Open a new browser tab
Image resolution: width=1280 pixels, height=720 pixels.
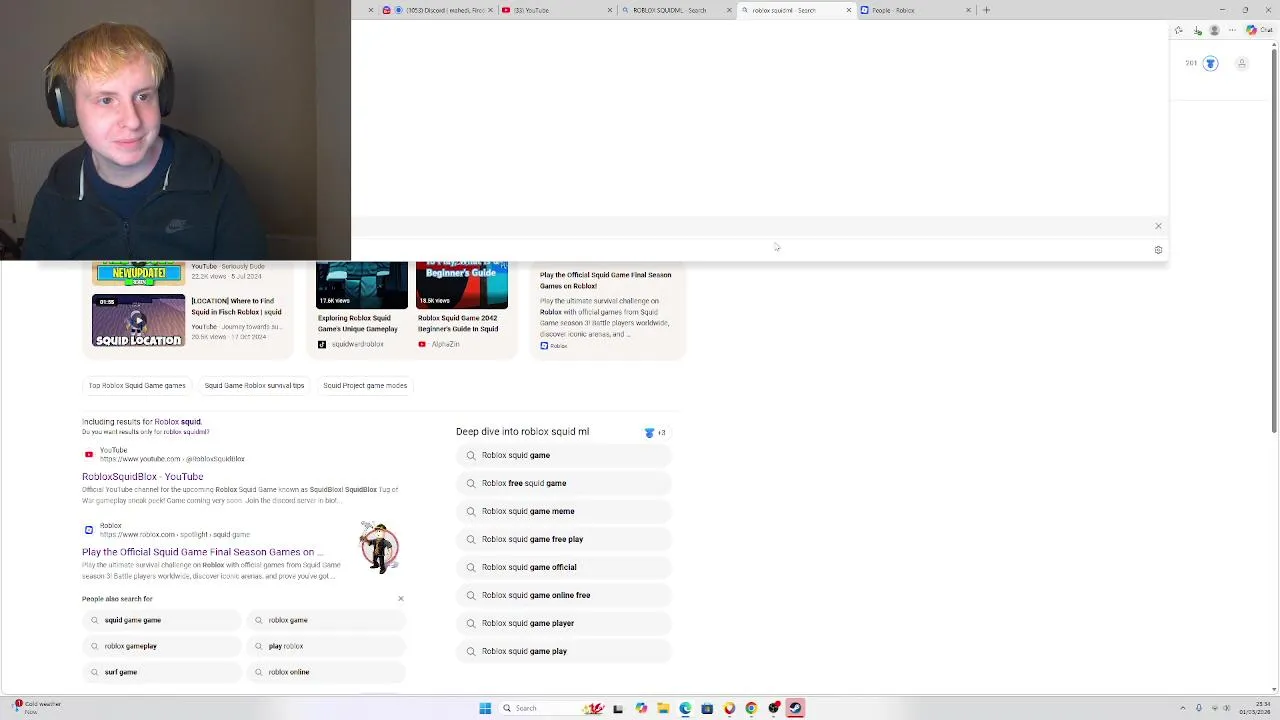(x=986, y=10)
